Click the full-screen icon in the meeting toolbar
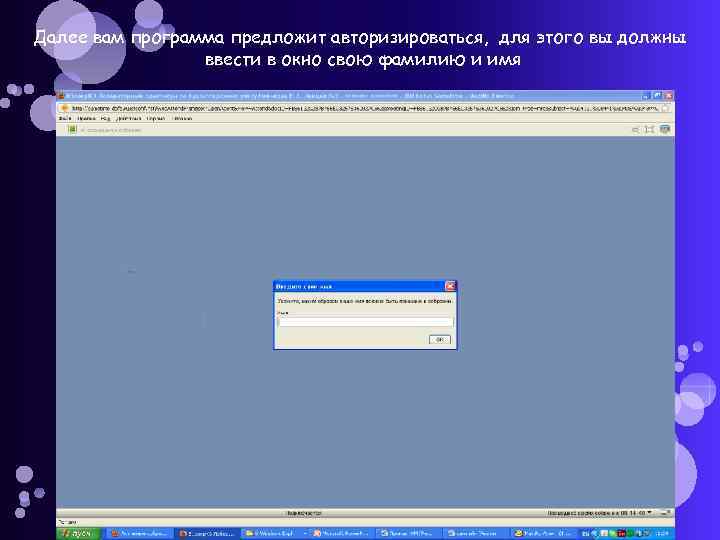This screenshot has height=540, width=720. (x=649, y=130)
